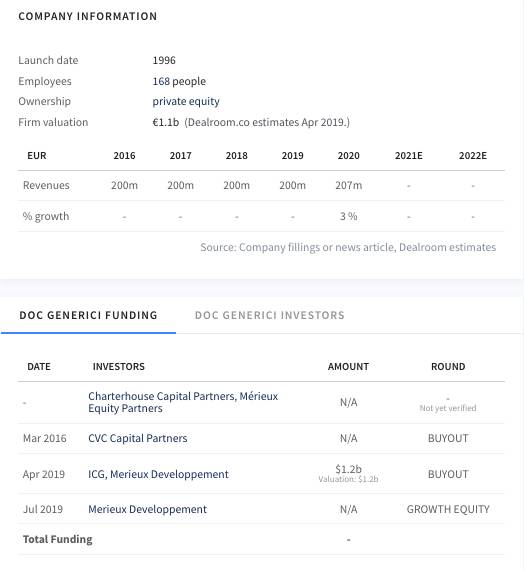Select the Doc Generici Funding tab

pyautogui.click(x=88, y=315)
